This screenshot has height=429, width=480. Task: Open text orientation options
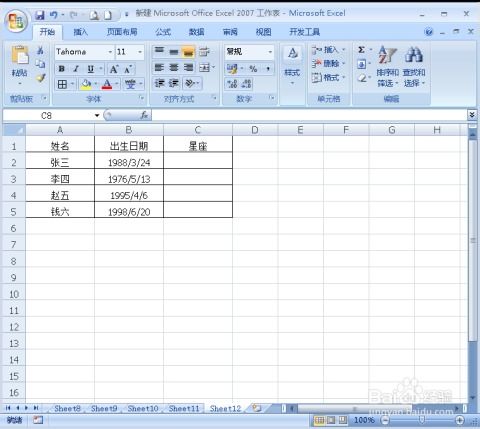click(192, 83)
